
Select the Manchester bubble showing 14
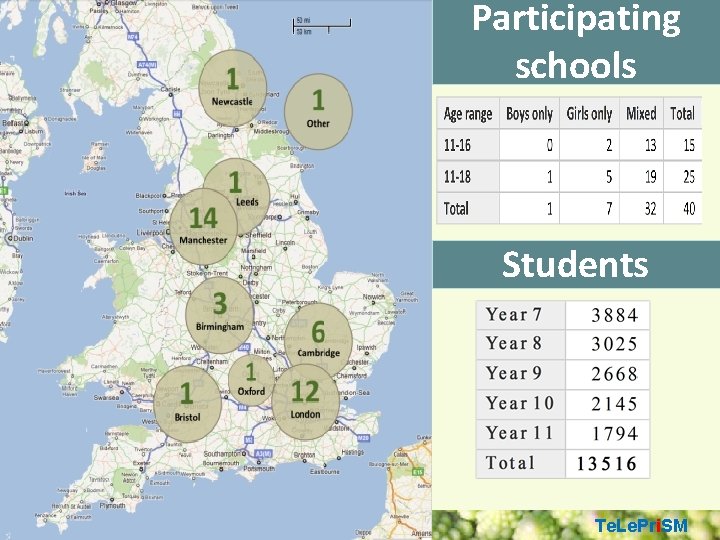[204, 226]
